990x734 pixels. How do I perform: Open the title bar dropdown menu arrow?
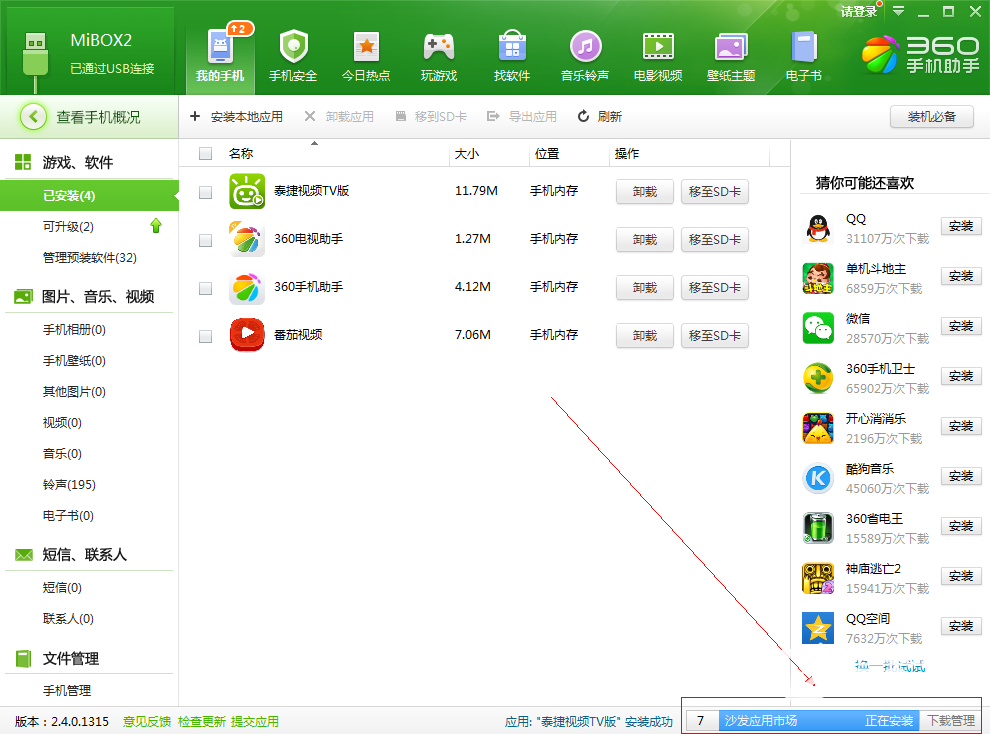tap(898, 11)
